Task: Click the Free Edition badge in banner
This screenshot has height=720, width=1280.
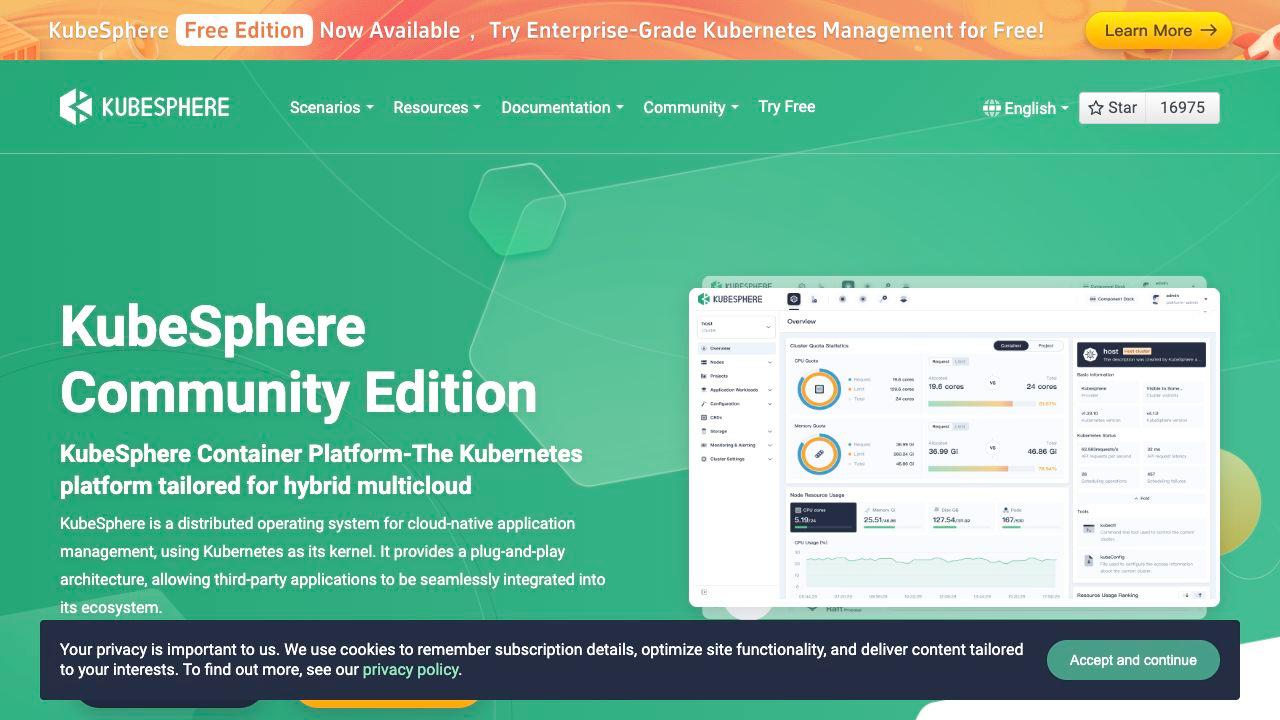Action: pos(244,30)
